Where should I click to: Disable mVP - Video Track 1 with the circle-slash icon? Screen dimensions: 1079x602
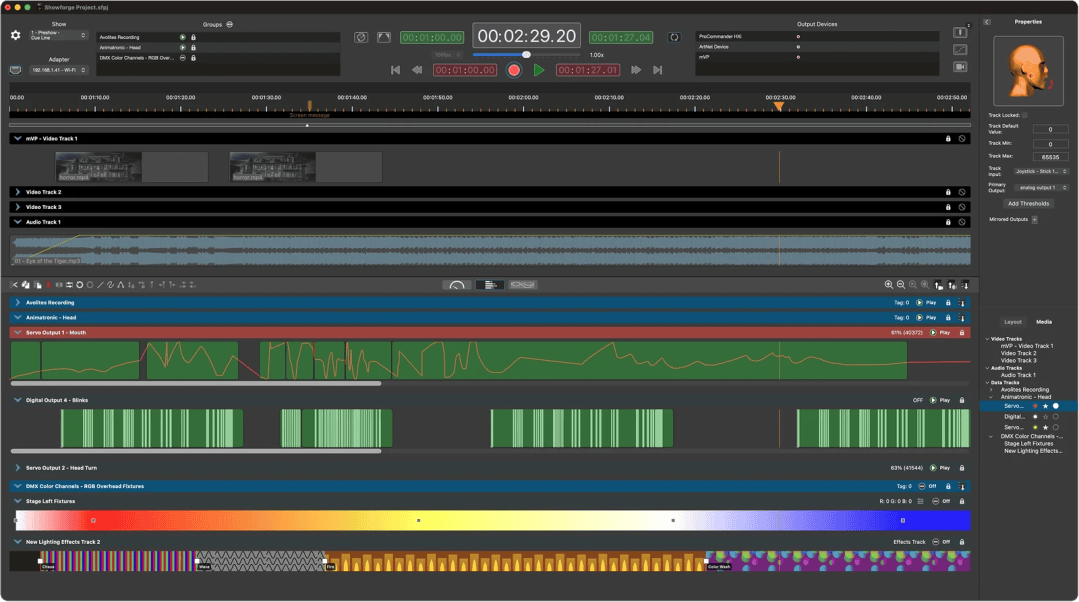tap(962, 139)
